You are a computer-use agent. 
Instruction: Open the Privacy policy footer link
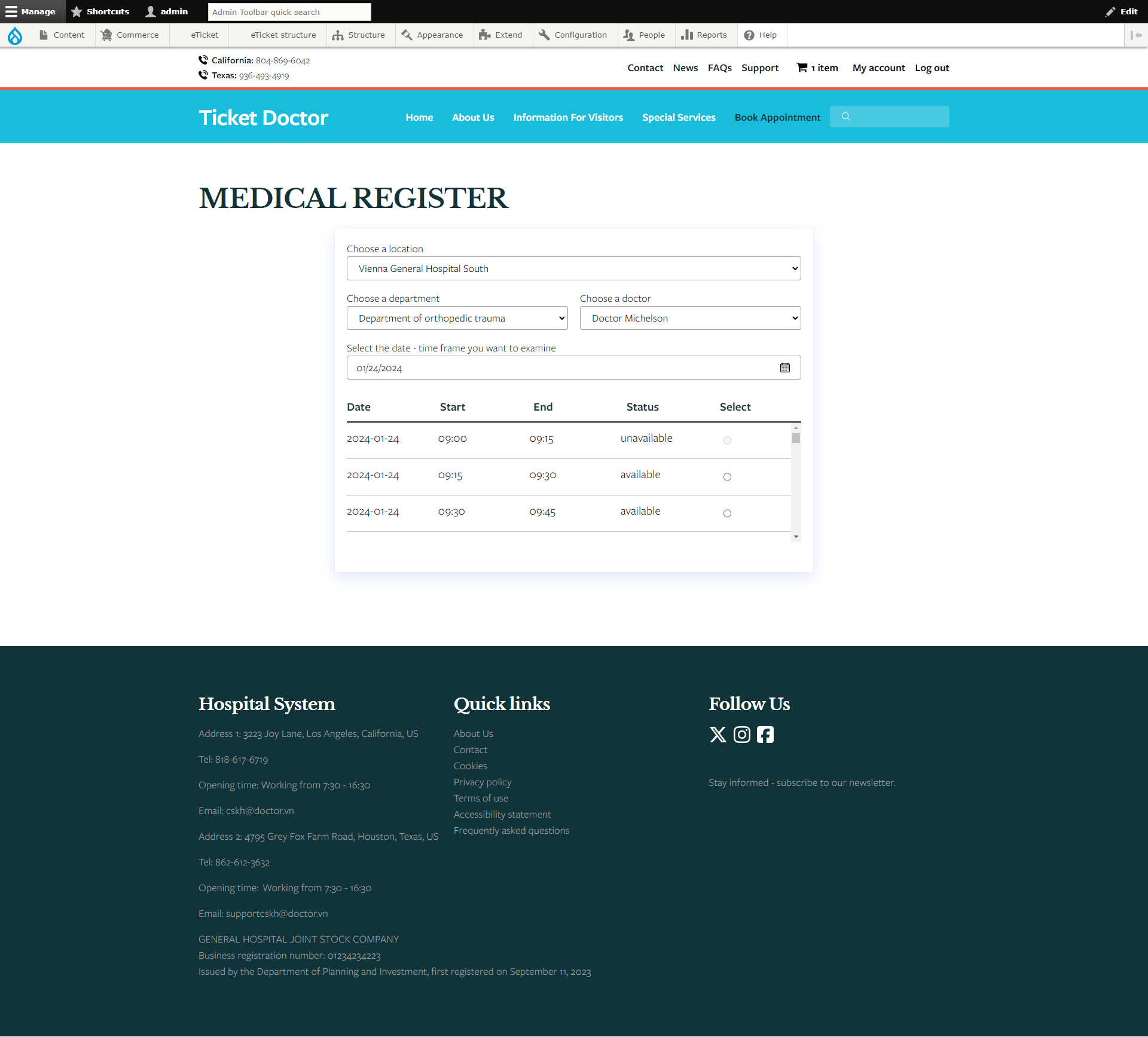pos(482,782)
